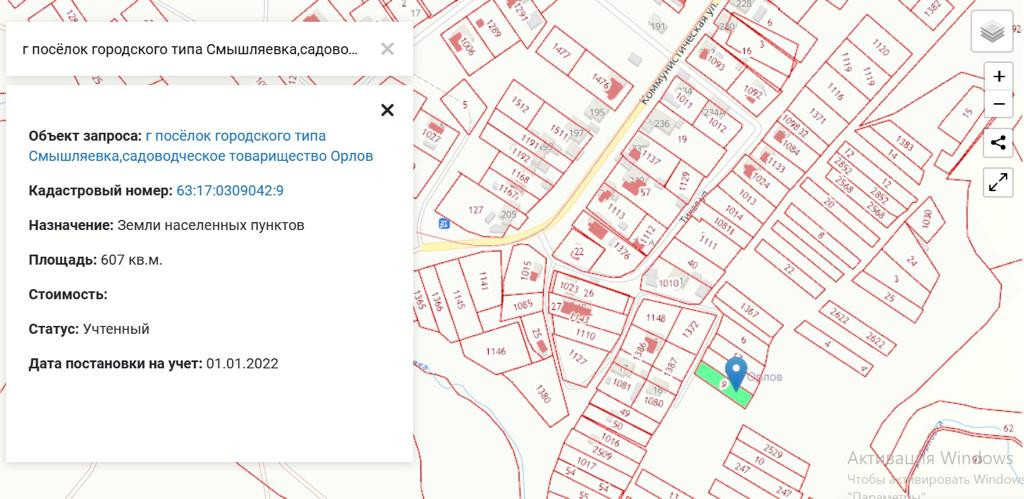Screen dimensions: 1024x499
Task: Select parcel 1013 on the map
Action: [x=747, y=197]
